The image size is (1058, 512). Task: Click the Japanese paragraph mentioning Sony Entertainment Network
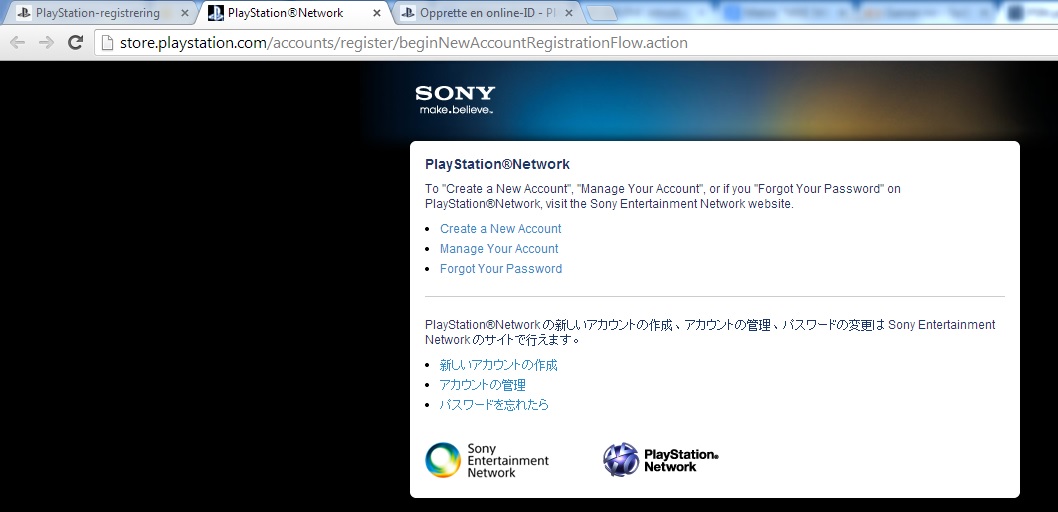coord(710,332)
